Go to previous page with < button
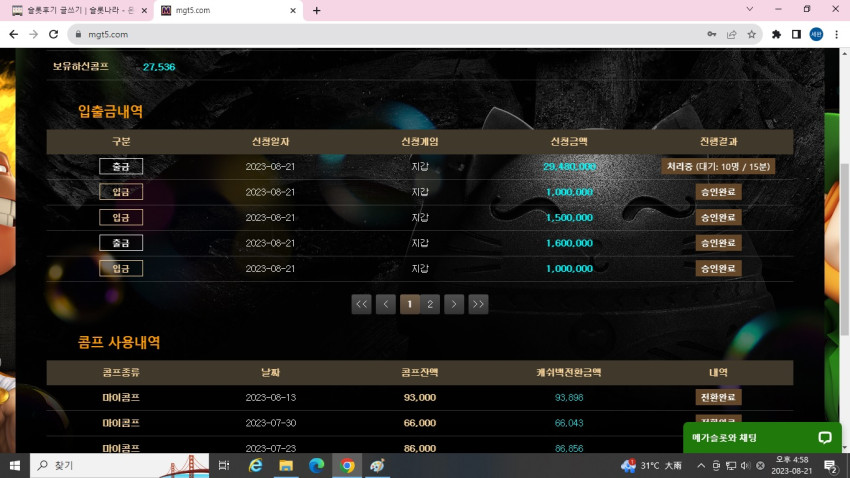This screenshot has height=478, width=850. 385,304
